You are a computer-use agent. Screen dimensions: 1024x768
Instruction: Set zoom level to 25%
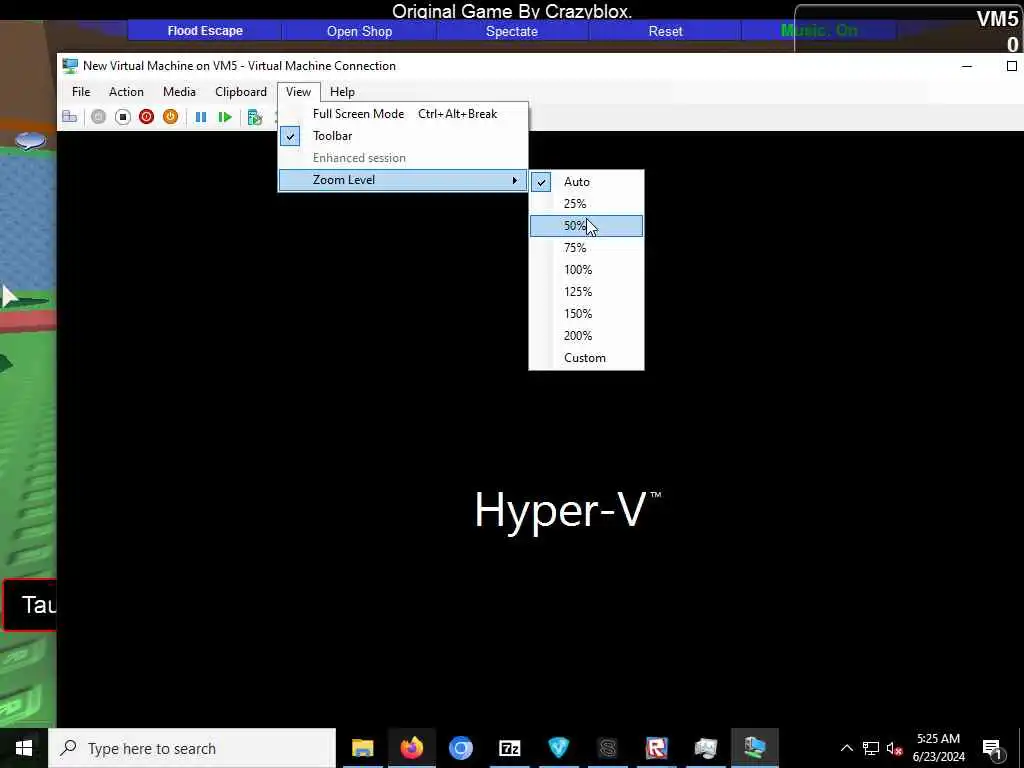pyautogui.click(x=586, y=204)
